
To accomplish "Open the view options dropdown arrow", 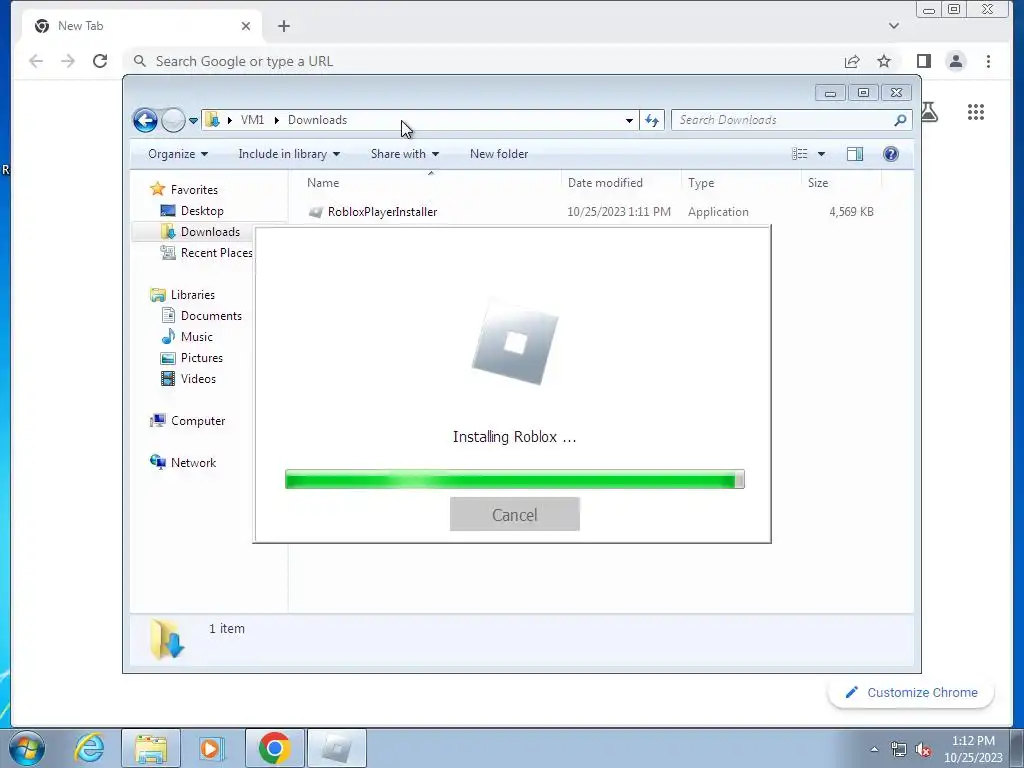I will (822, 154).
